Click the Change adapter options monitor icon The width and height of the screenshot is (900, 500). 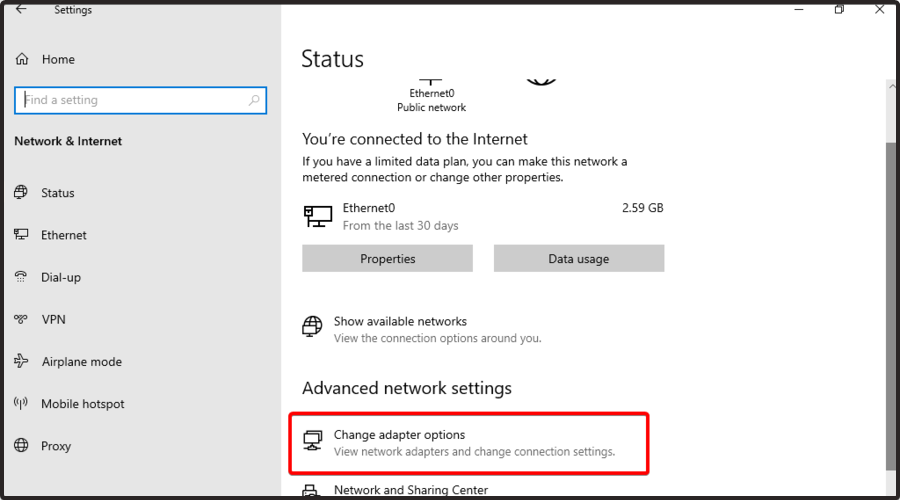(x=313, y=441)
